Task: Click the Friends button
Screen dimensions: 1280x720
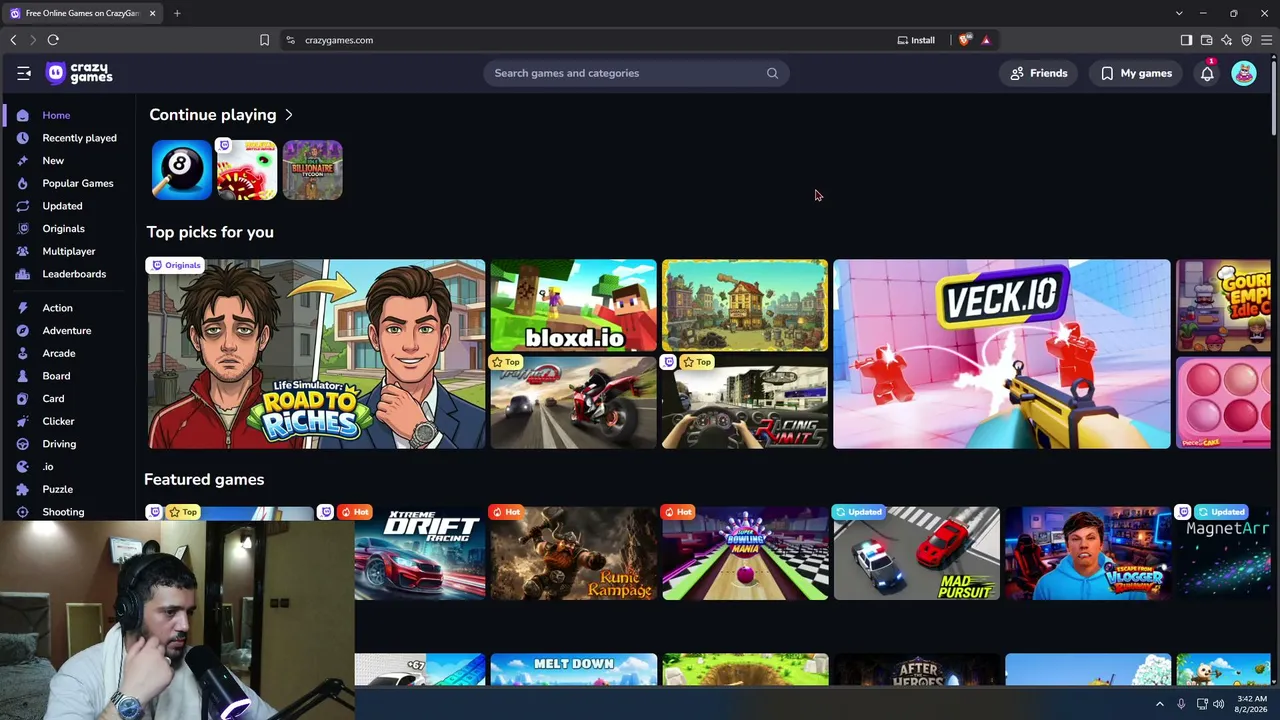Action: tap(1039, 73)
